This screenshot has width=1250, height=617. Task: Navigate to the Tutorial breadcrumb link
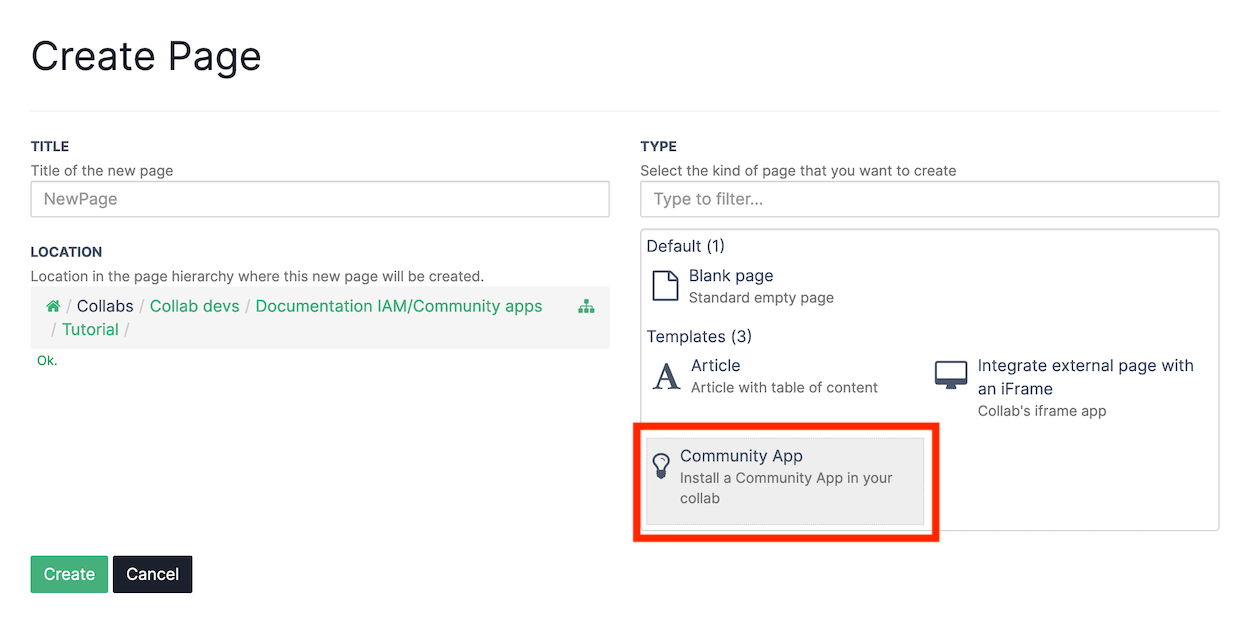[x=90, y=329]
